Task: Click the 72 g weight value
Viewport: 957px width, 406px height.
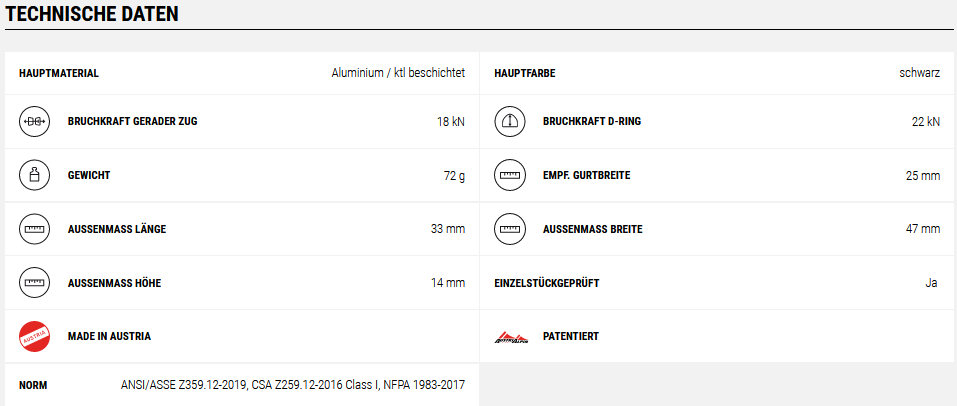Action: (454, 176)
